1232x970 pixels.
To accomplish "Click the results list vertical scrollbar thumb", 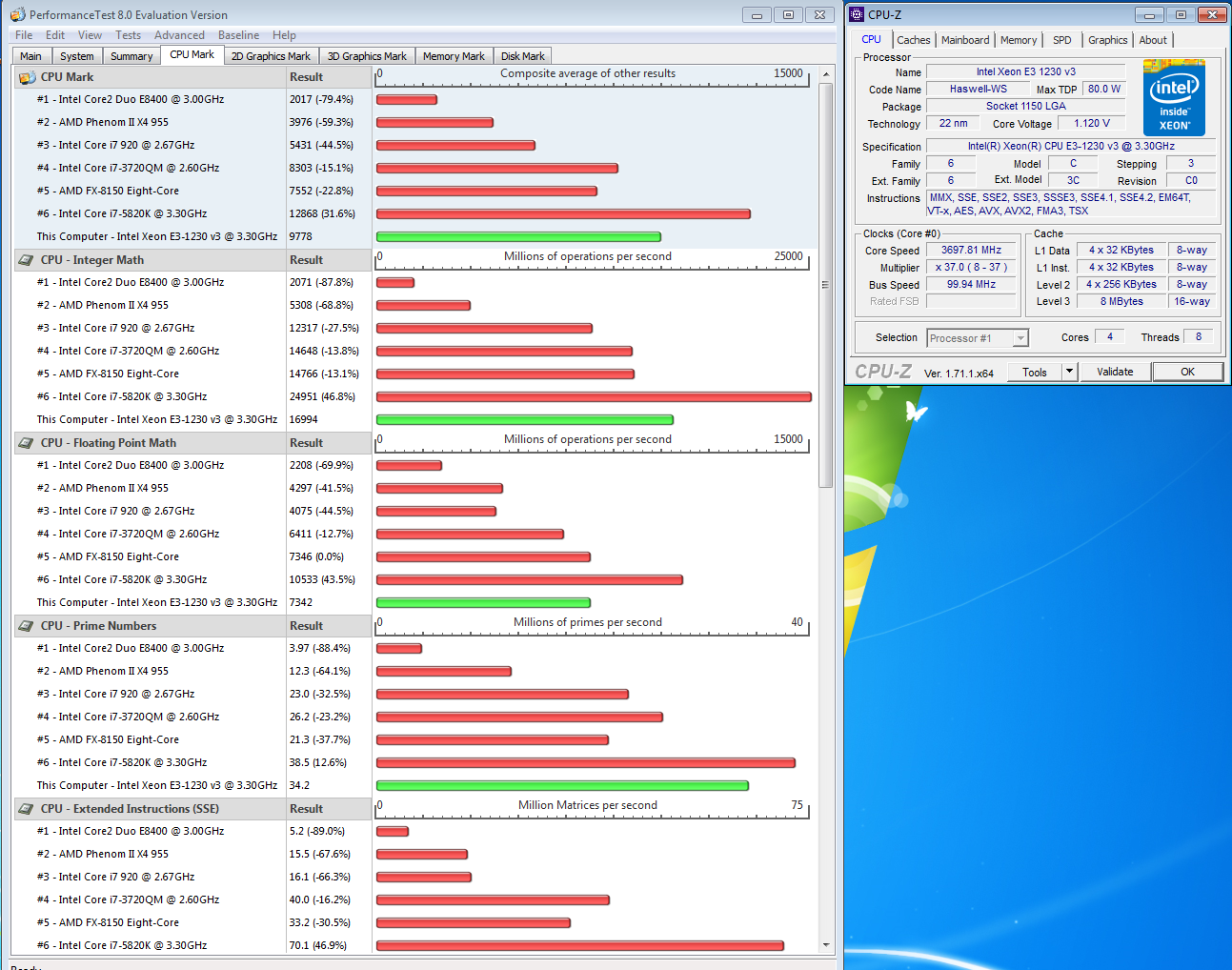I will coord(825,284).
